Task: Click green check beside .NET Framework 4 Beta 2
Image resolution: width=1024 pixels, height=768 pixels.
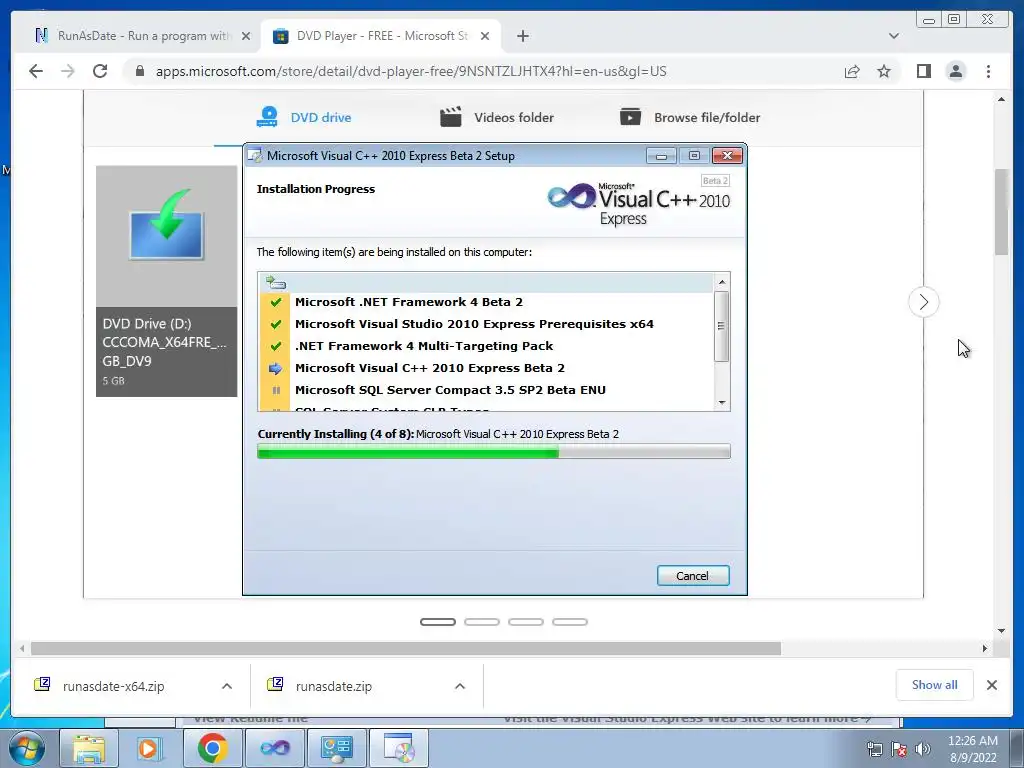Action: click(276, 302)
